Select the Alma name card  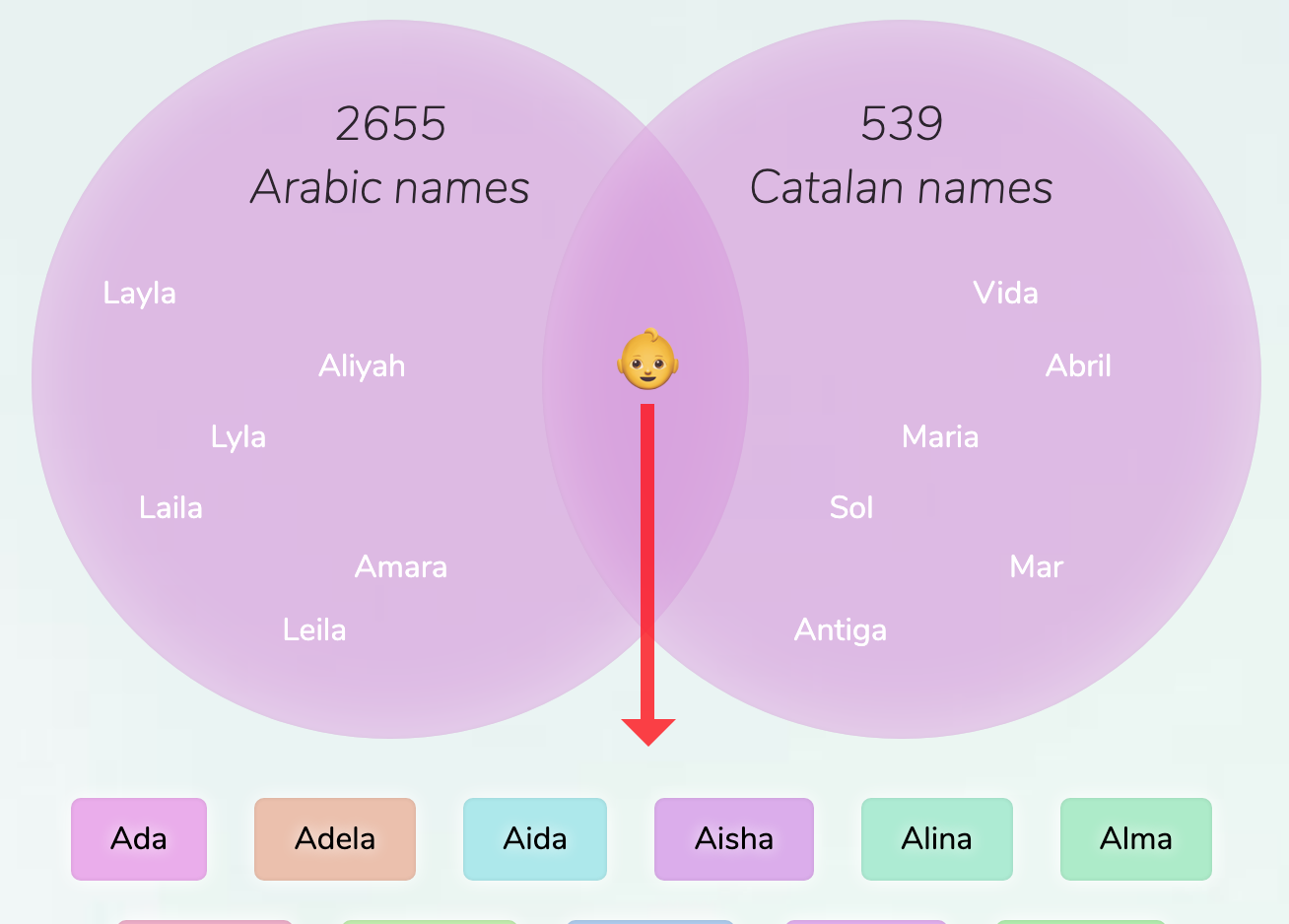1135,839
